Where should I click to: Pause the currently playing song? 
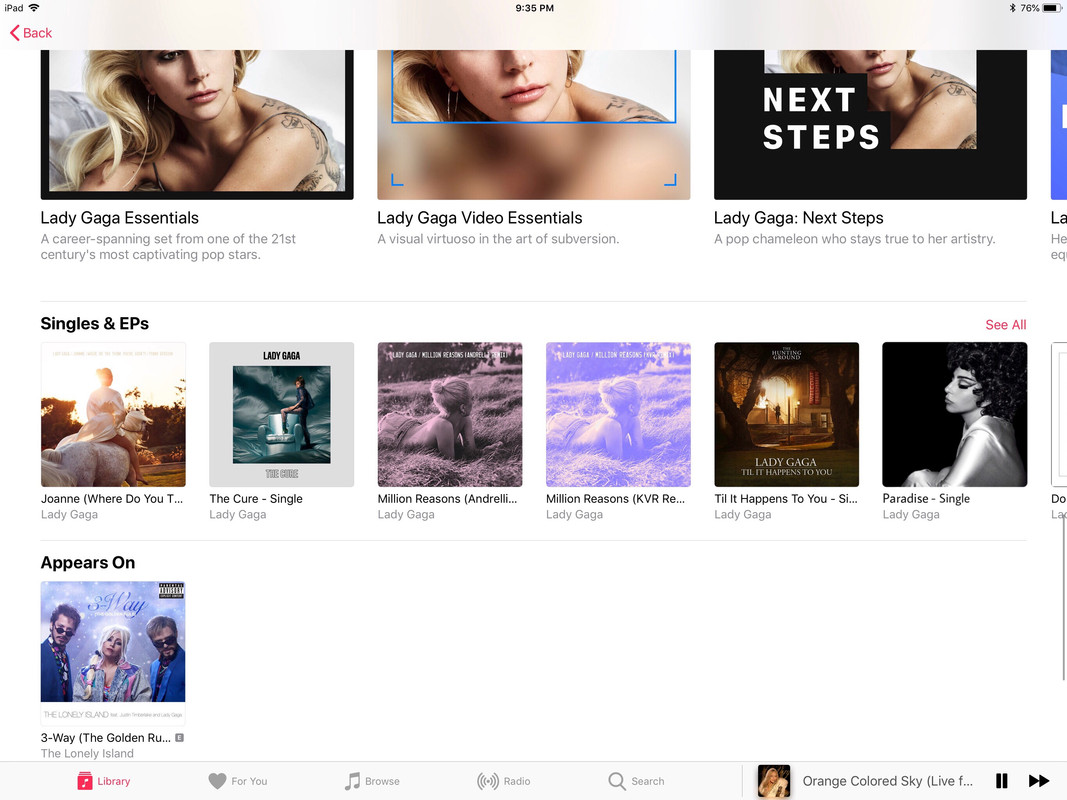pos(1002,781)
